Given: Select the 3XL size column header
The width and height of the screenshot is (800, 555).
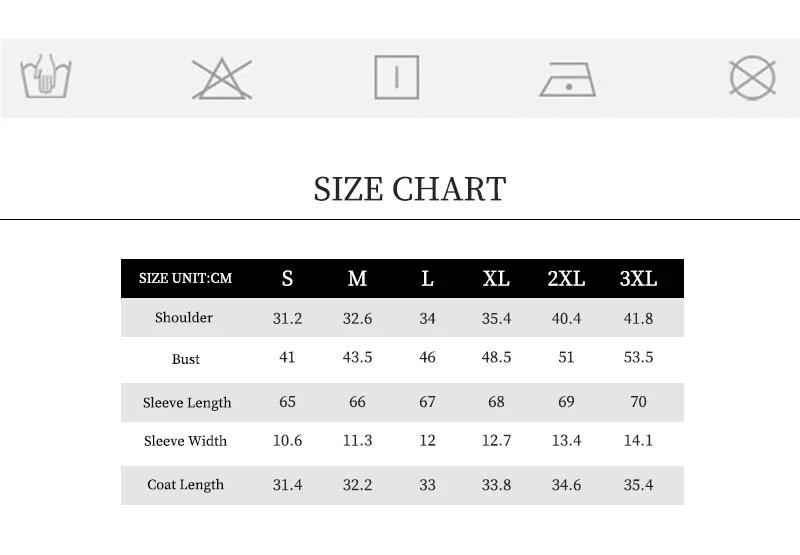Looking at the screenshot, I should [638, 279].
